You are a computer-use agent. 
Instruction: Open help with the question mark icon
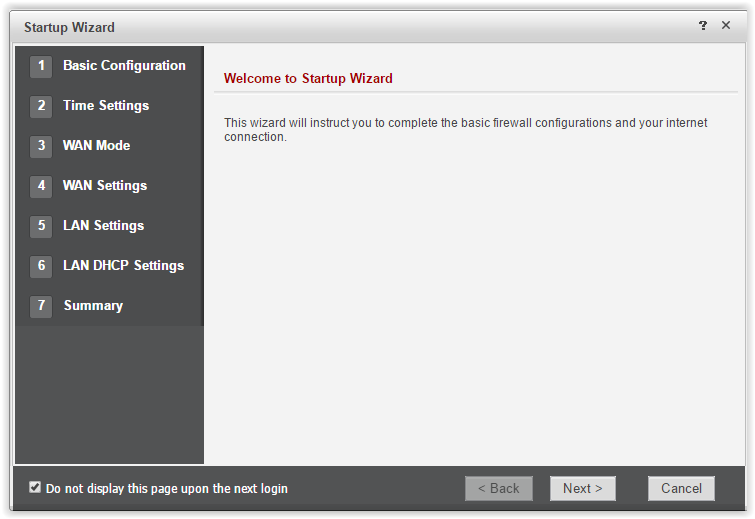(x=703, y=26)
